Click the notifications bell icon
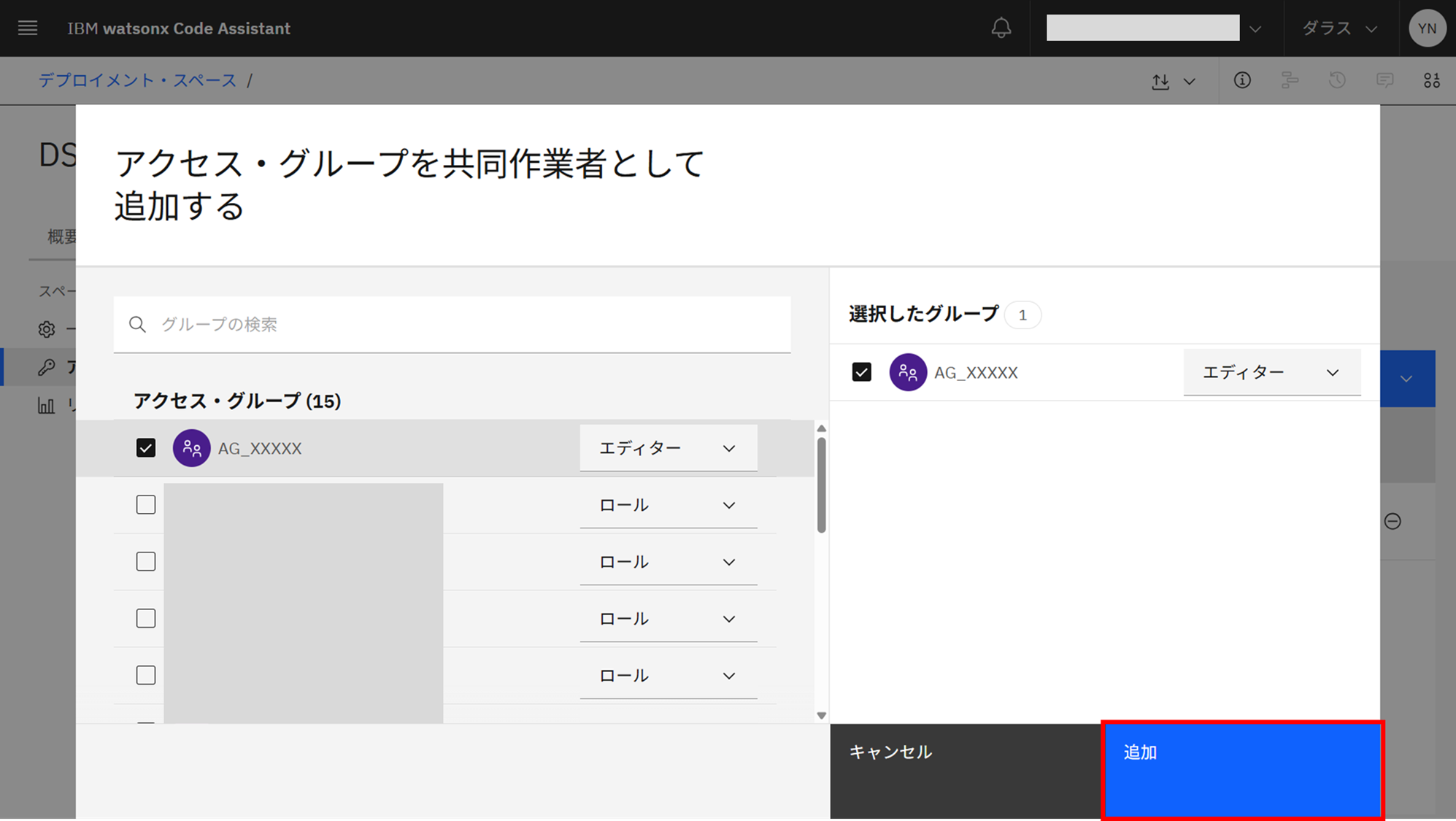This screenshot has height=821, width=1456. tap(1001, 28)
